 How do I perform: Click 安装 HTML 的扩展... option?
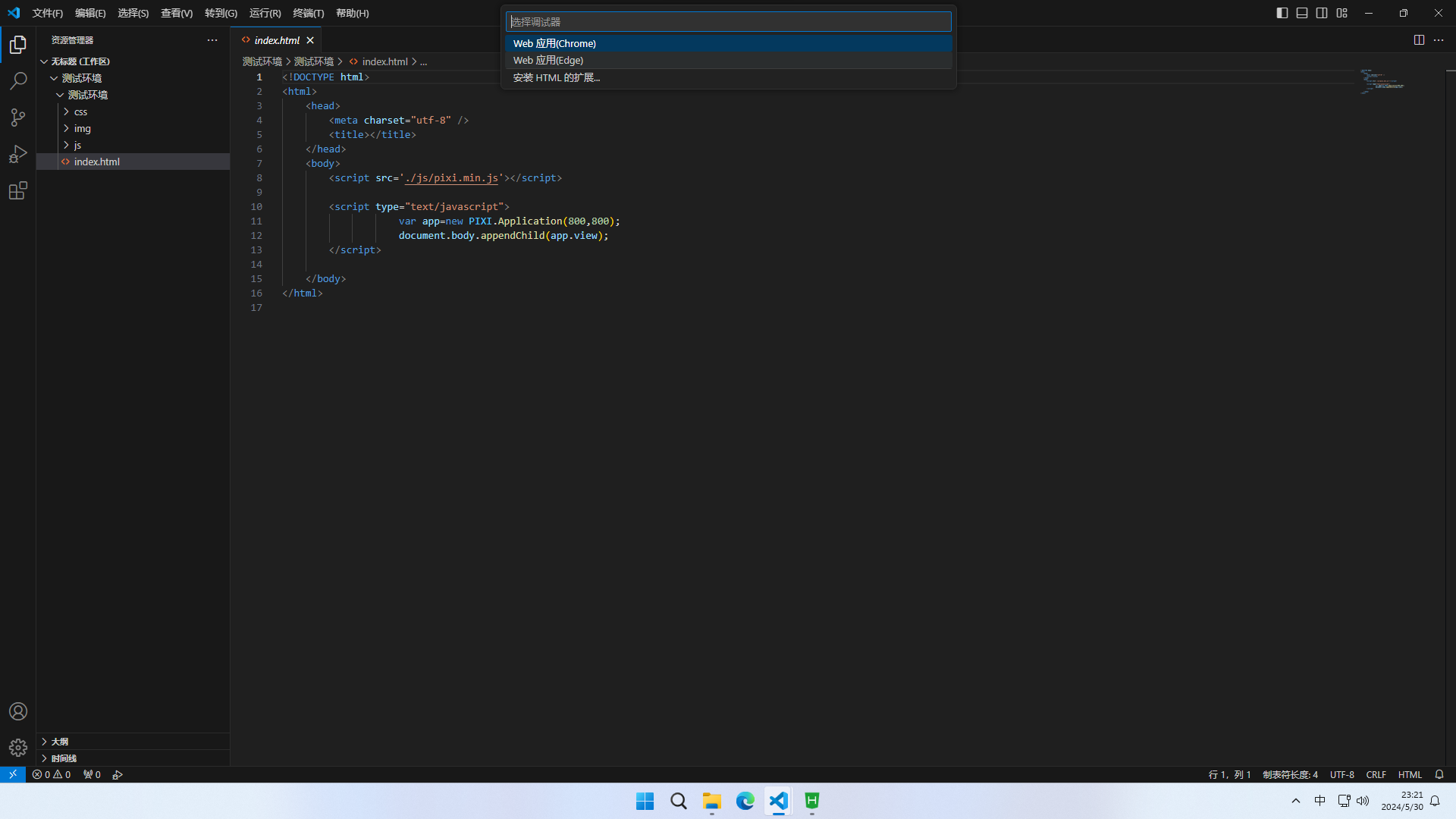coord(557,77)
